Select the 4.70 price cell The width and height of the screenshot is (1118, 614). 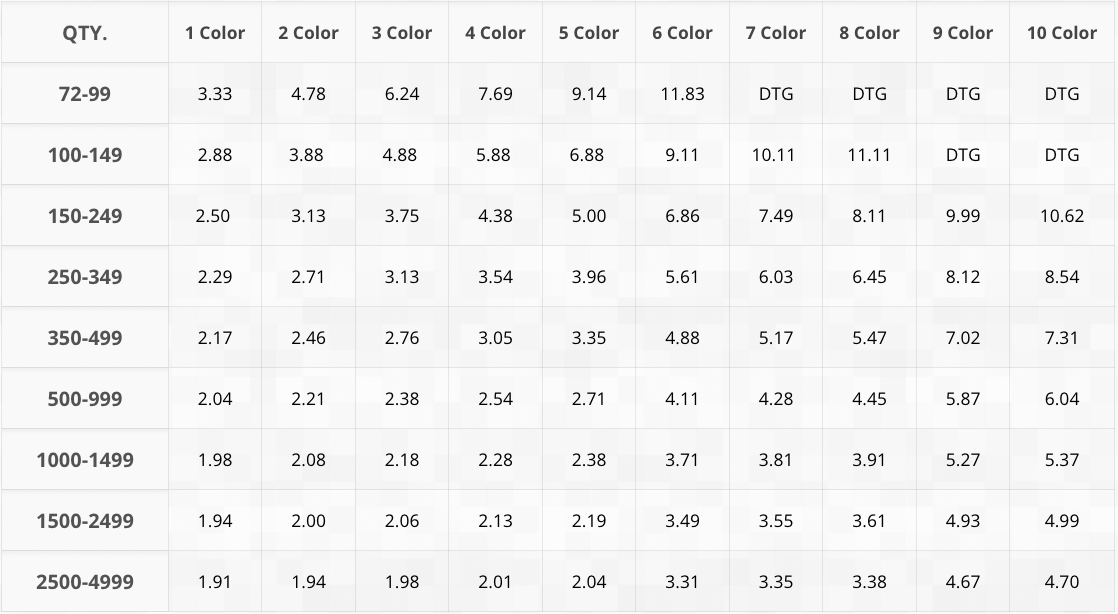point(1062,582)
